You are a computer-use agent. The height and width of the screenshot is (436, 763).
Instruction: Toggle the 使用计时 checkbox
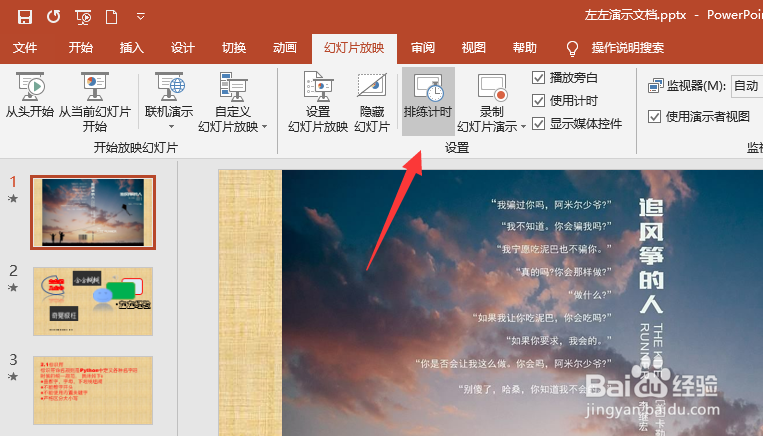[x=538, y=100]
